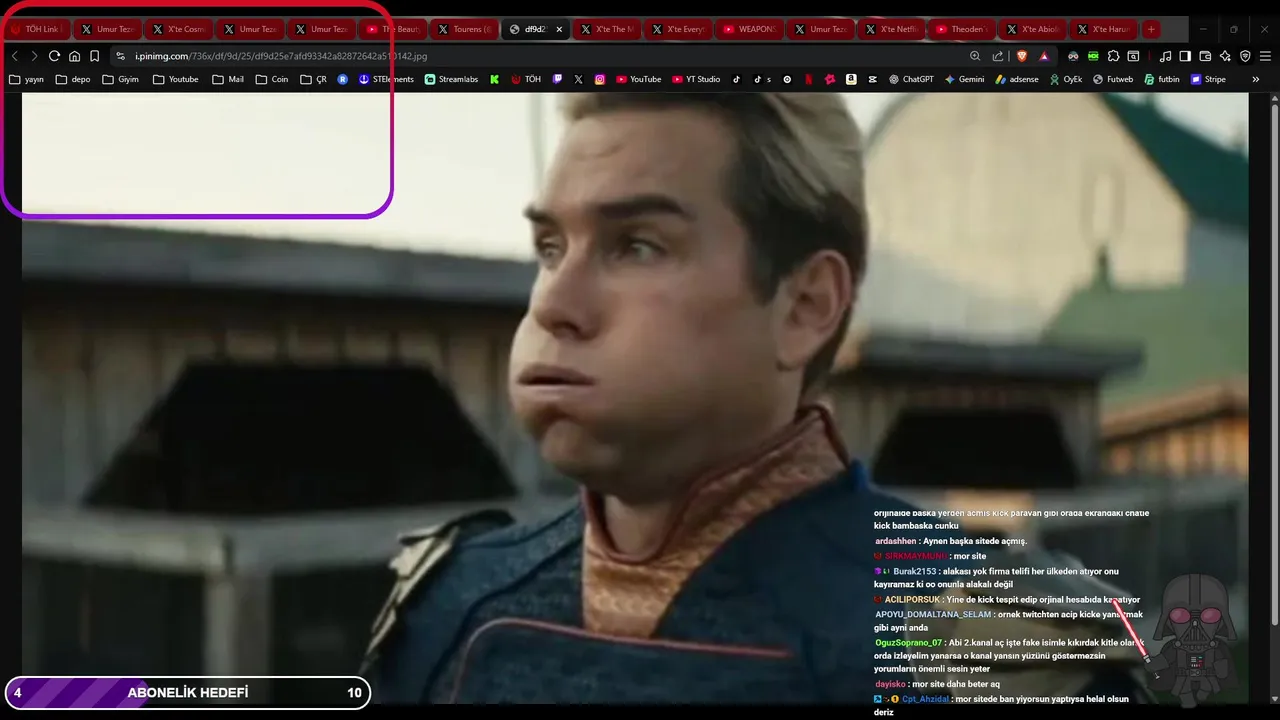This screenshot has width=1280, height=720.
Task: Expand the yayın bookmark folder
Action: (27, 79)
